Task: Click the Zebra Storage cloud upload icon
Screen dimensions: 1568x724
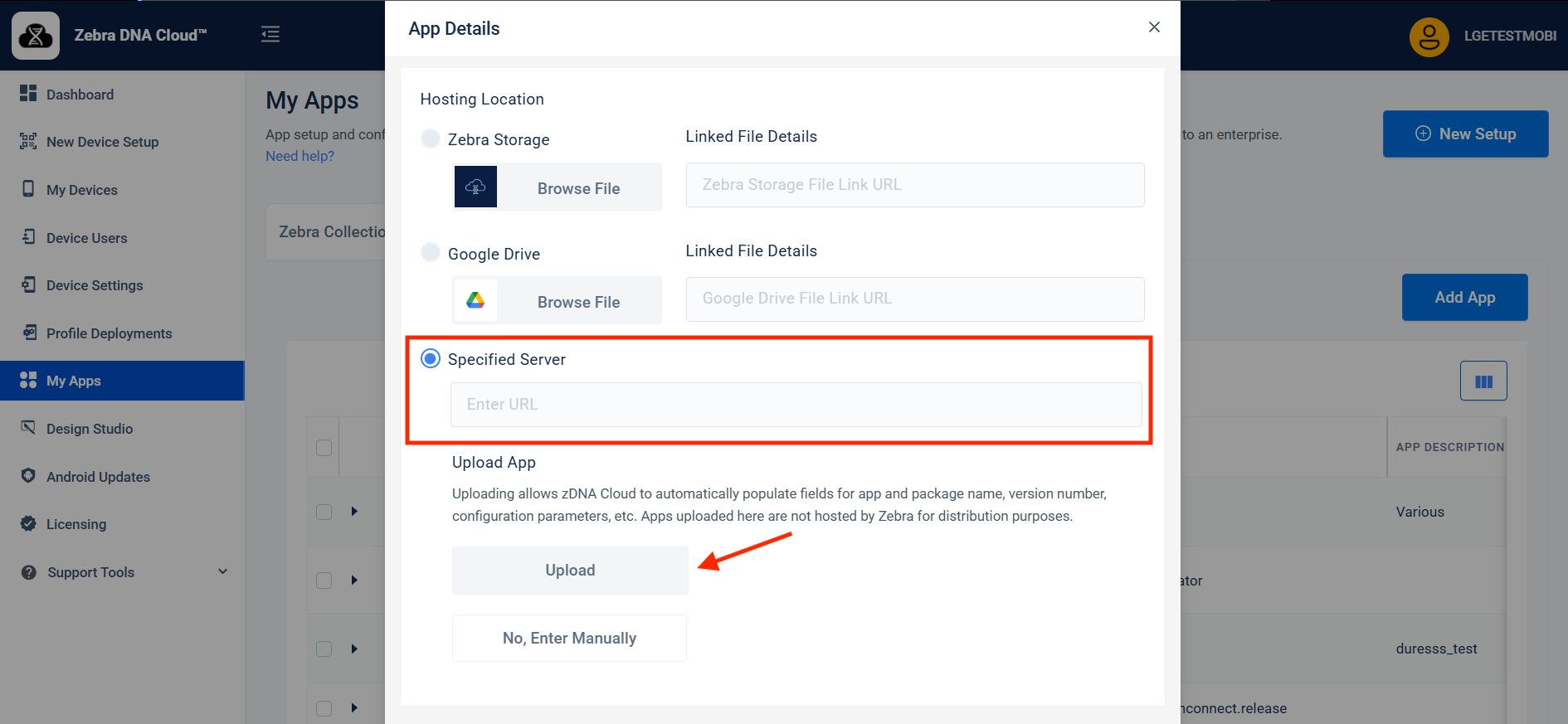Action: 475,187
